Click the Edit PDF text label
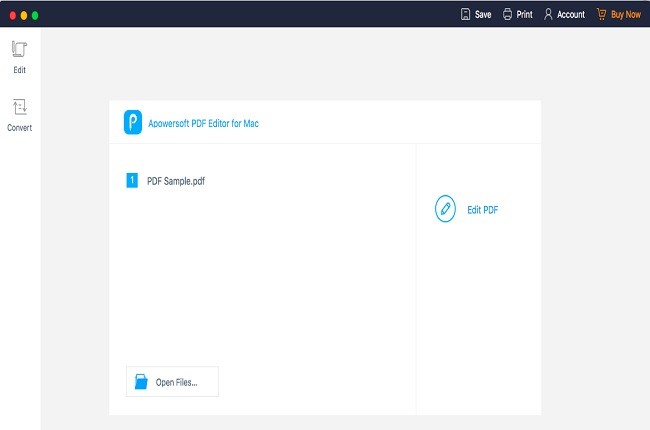Image resolution: width=650 pixels, height=430 pixels. [482, 210]
